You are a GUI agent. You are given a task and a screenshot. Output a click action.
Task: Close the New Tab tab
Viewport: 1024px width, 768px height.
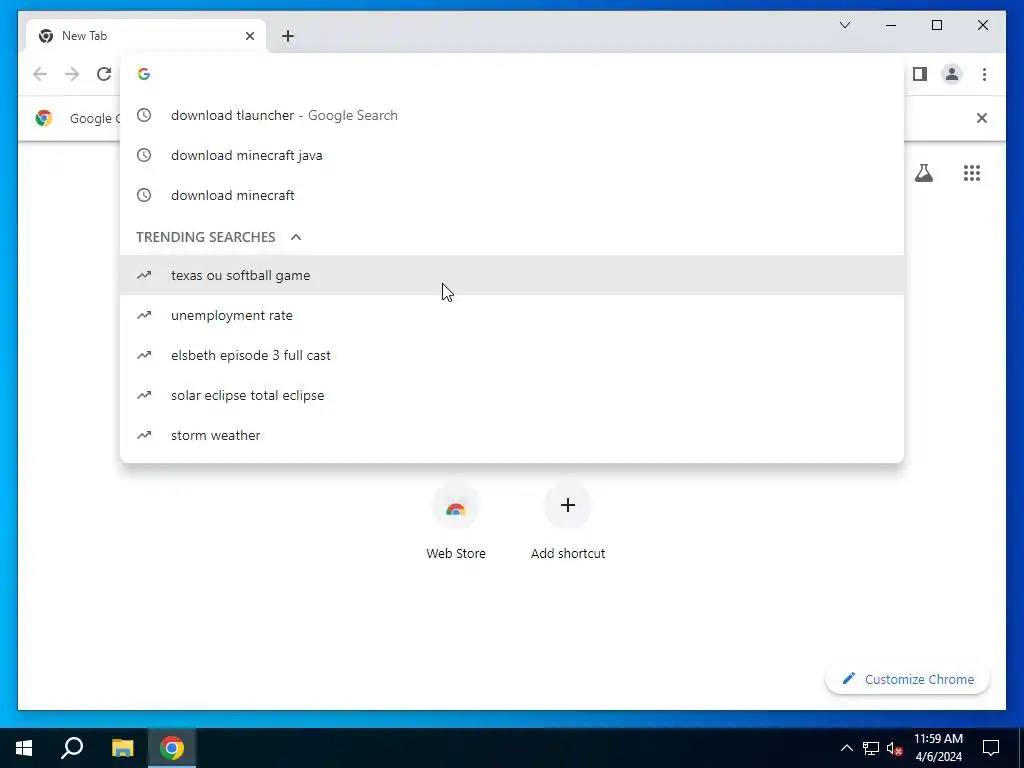pos(249,36)
